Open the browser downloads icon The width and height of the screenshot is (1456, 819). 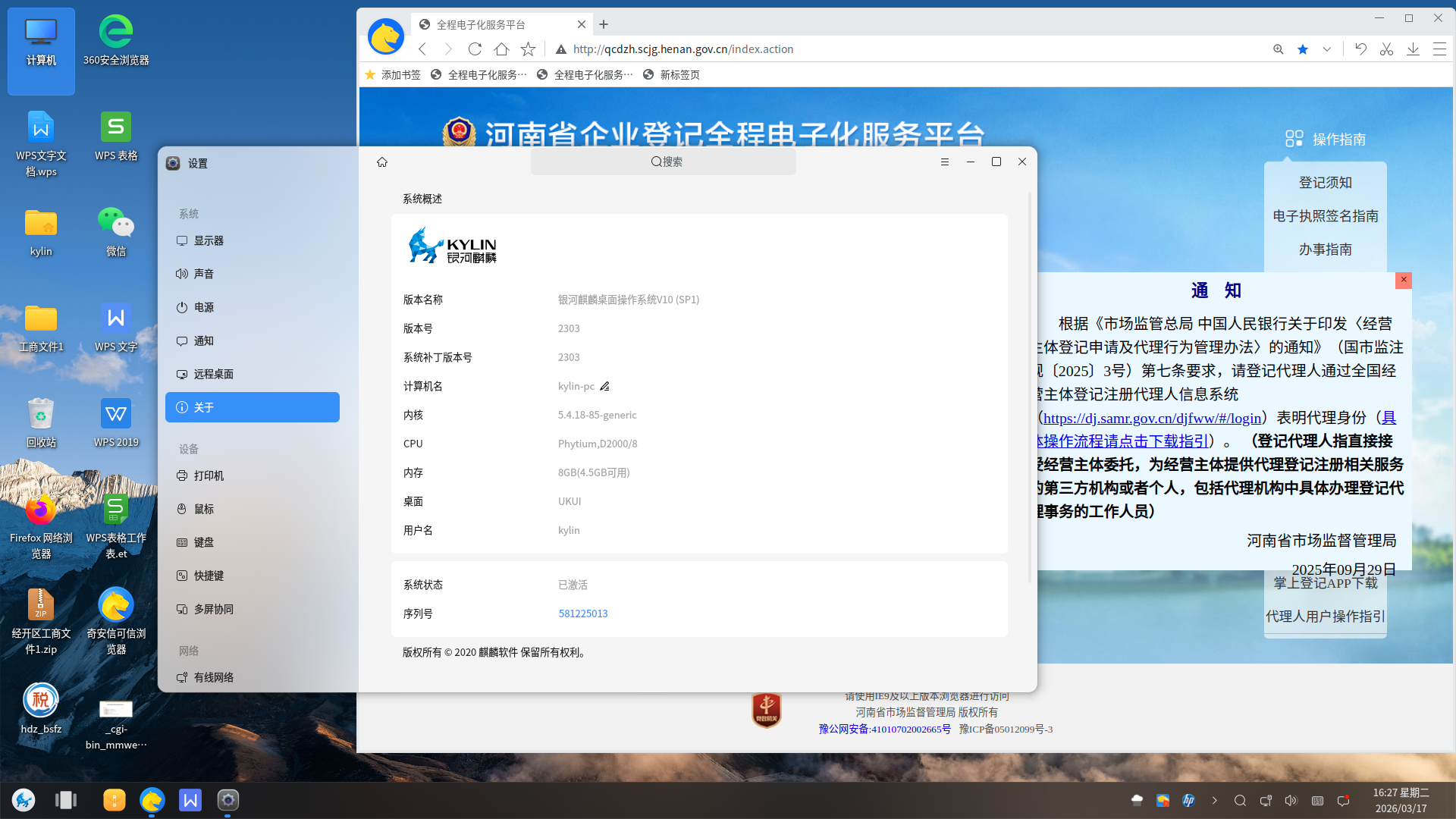click(x=1413, y=49)
